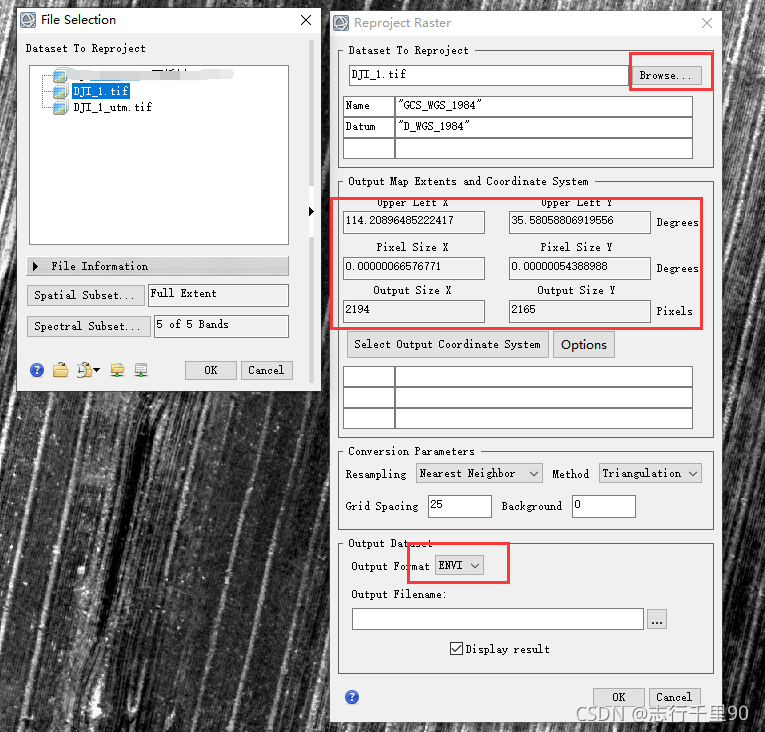Click the Output Filename text field
Screen dimensions: 765x732
[496, 620]
